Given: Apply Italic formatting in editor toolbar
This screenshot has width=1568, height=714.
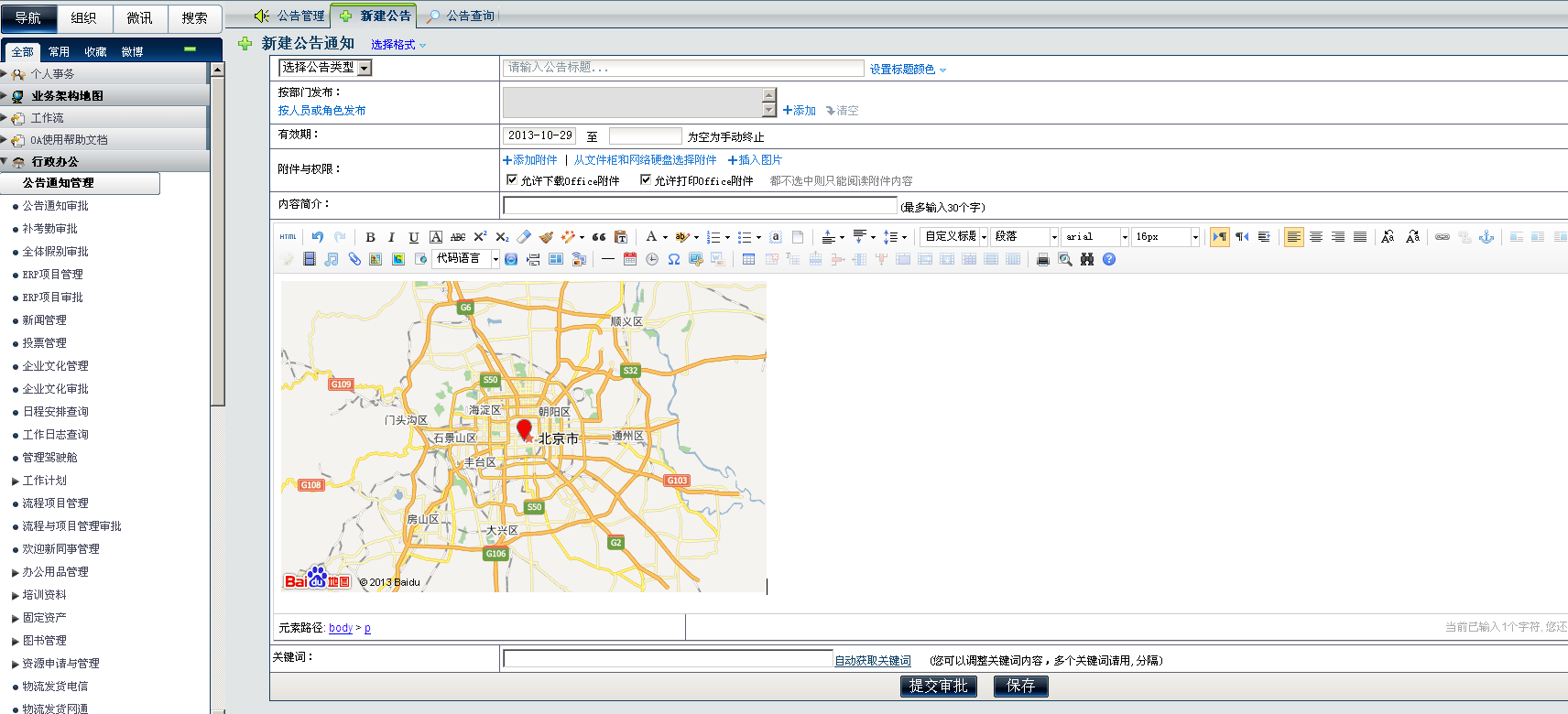Looking at the screenshot, I should pos(391,236).
